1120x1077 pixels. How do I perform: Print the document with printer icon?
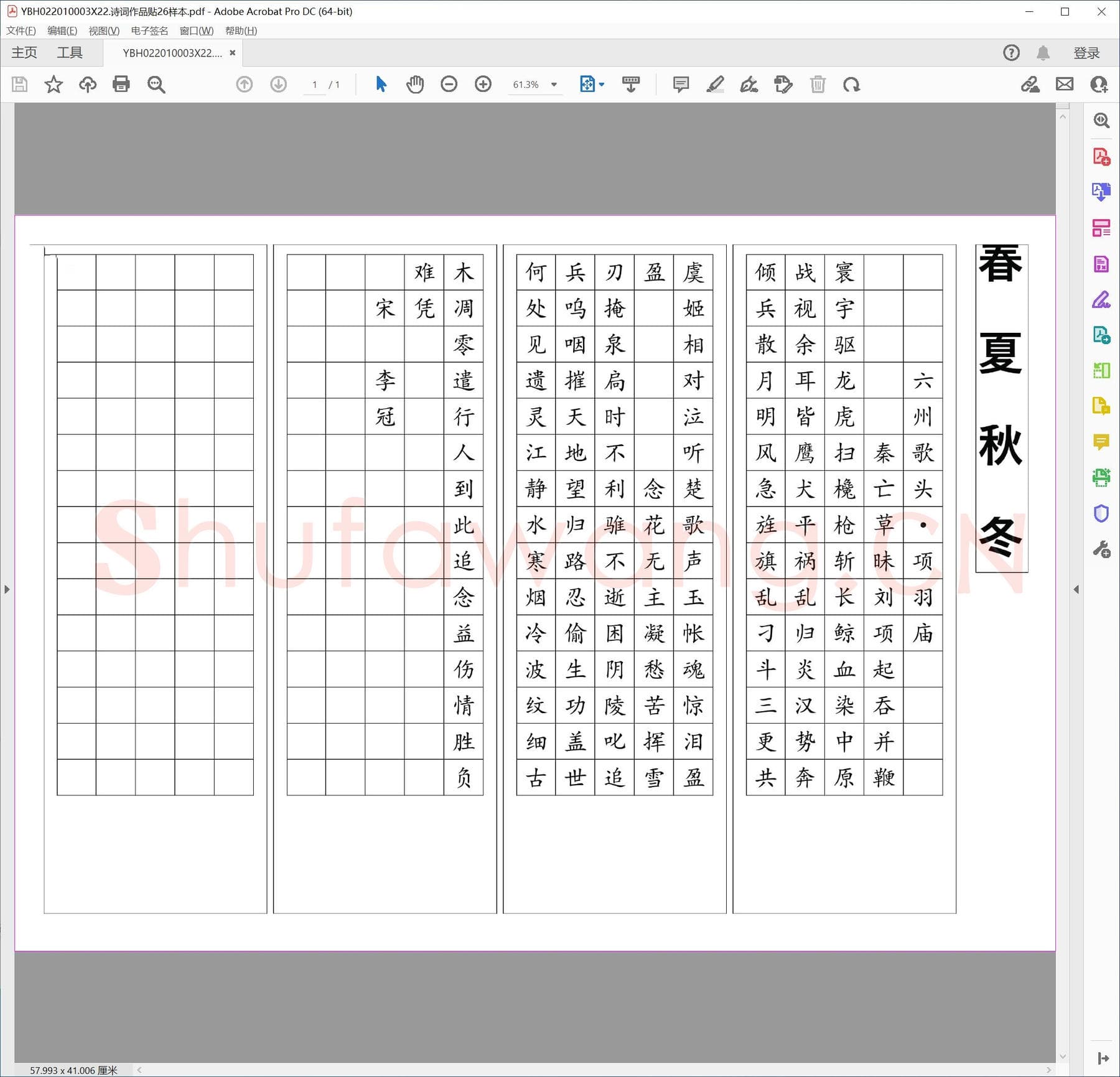[121, 84]
